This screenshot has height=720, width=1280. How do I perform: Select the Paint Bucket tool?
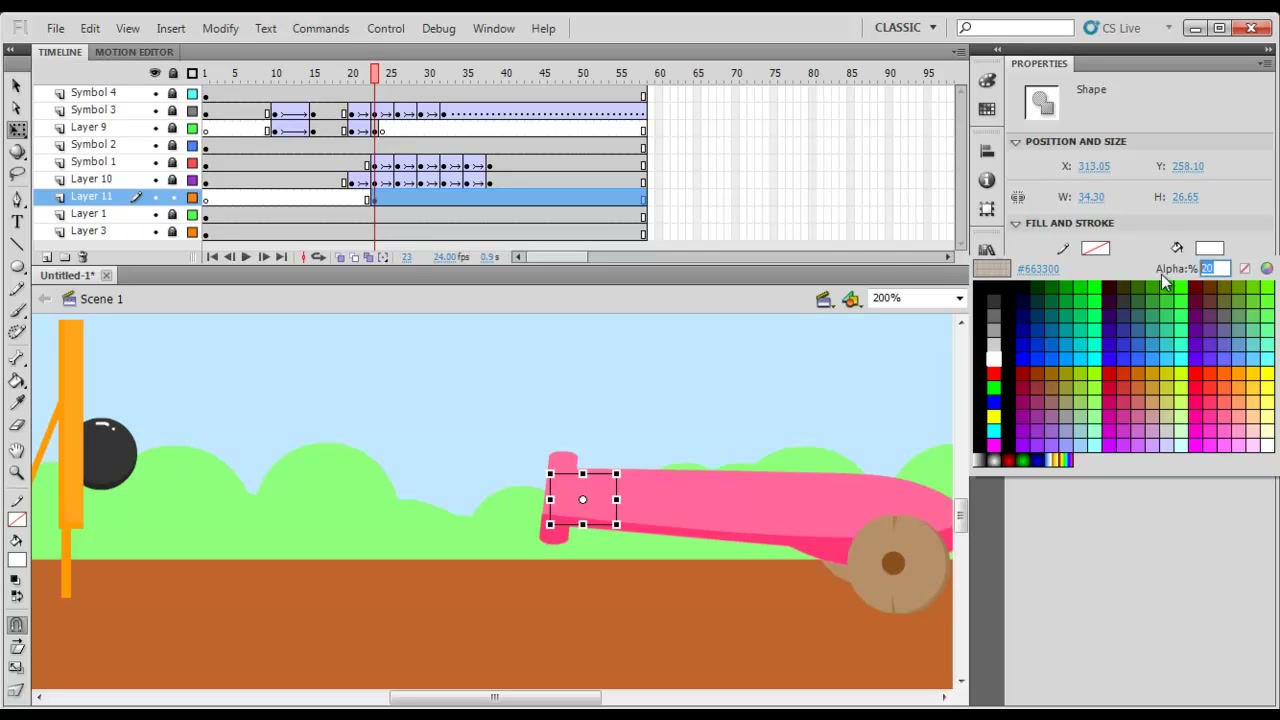(x=17, y=381)
